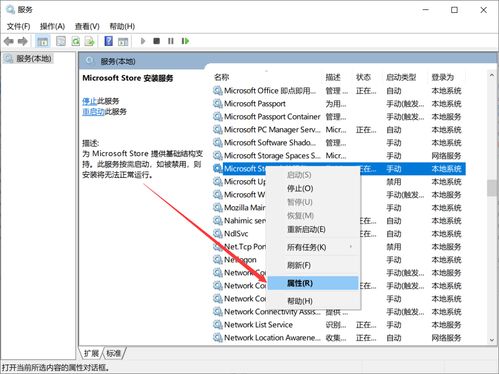Viewport: 499px width, 374px height.
Task: Click gear icon of Microsoft Passport row
Action: click(218, 104)
